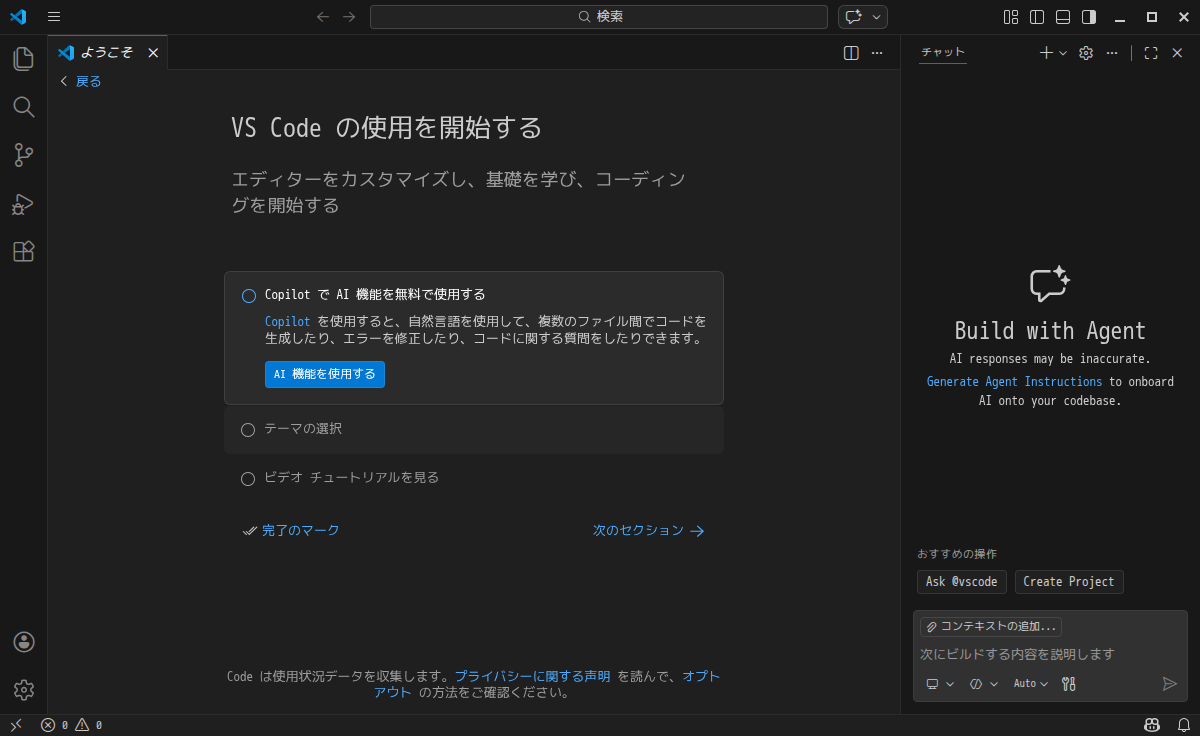
Task: Go back with the title bar arrow
Action: [323, 17]
